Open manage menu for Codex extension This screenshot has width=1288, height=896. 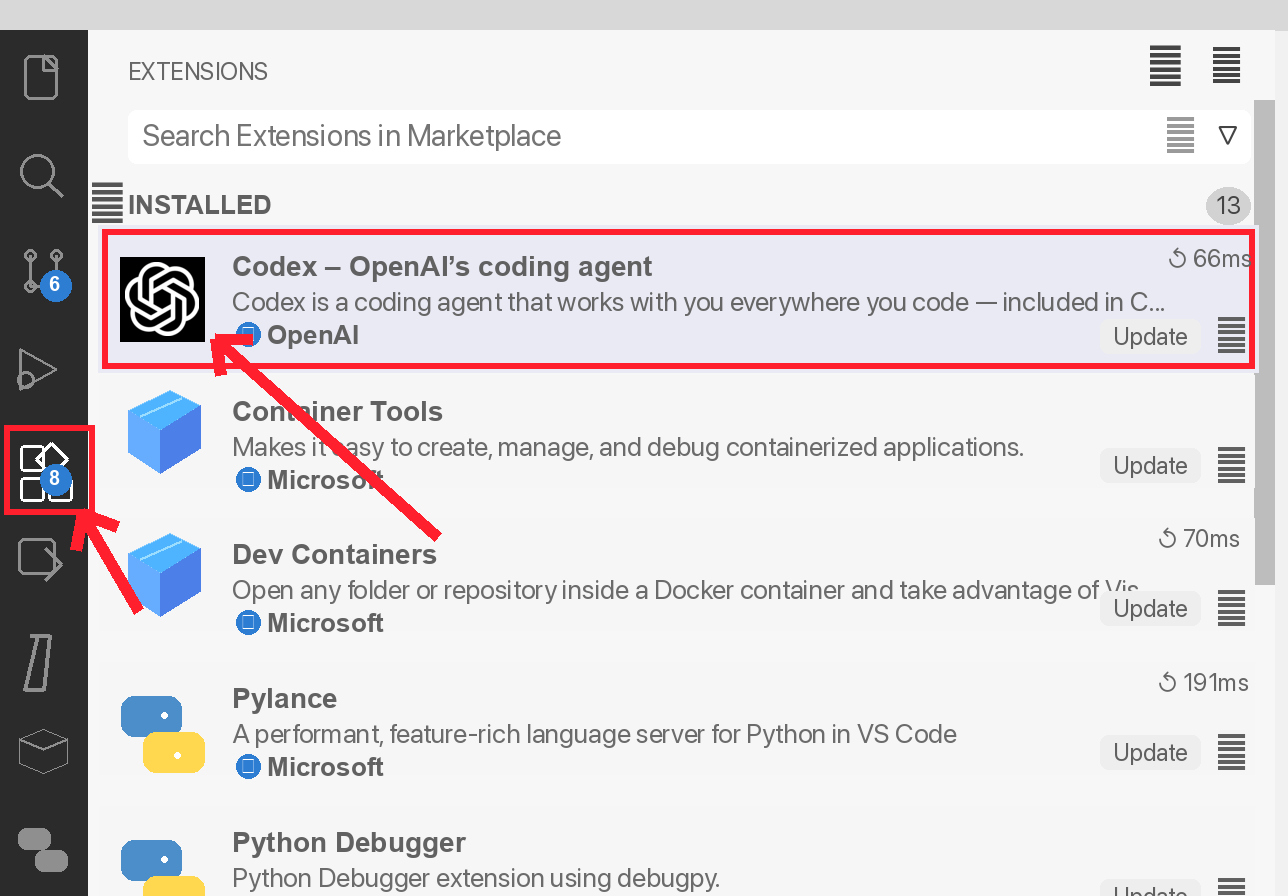point(1232,335)
